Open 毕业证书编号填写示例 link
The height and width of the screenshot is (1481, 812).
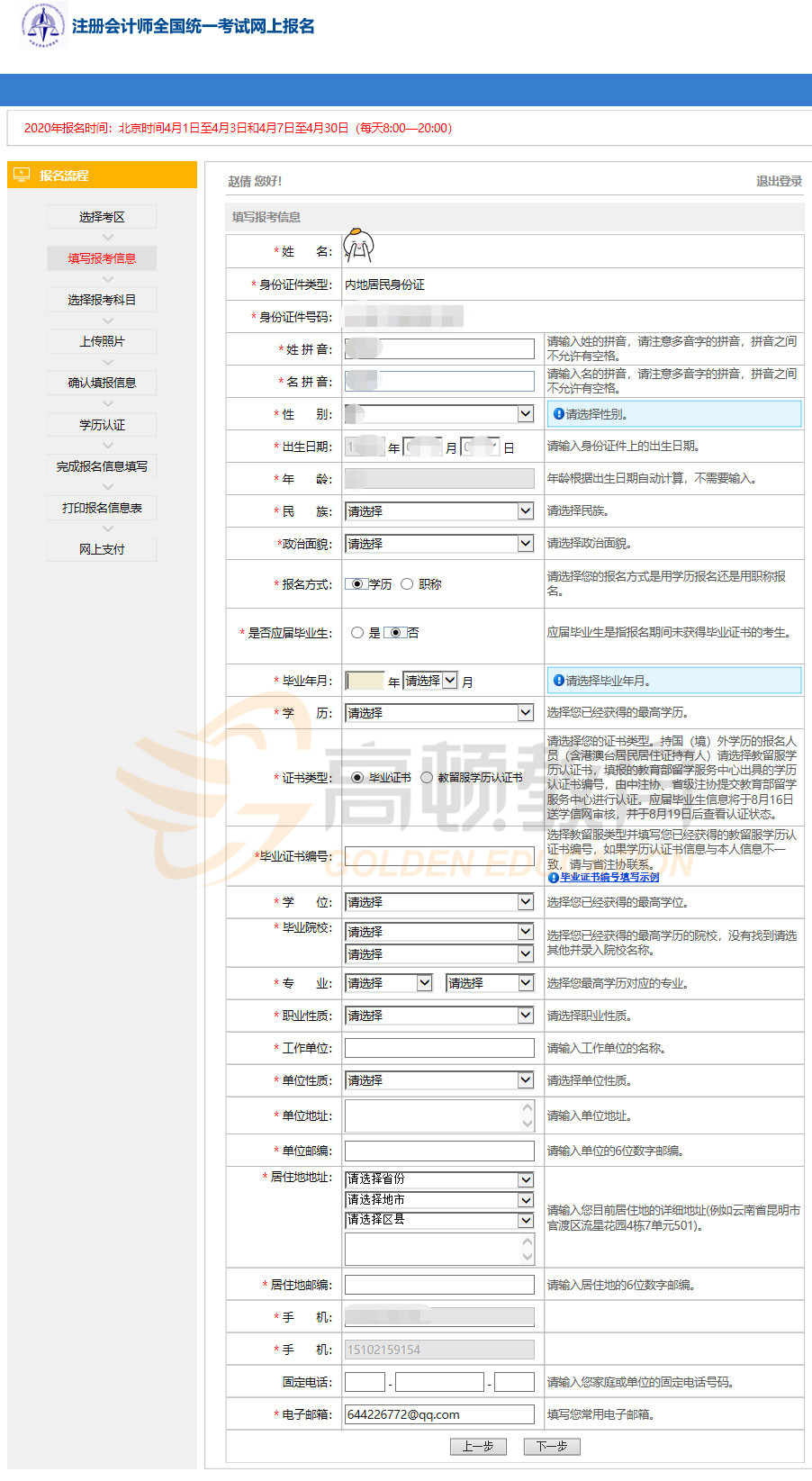point(609,877)
